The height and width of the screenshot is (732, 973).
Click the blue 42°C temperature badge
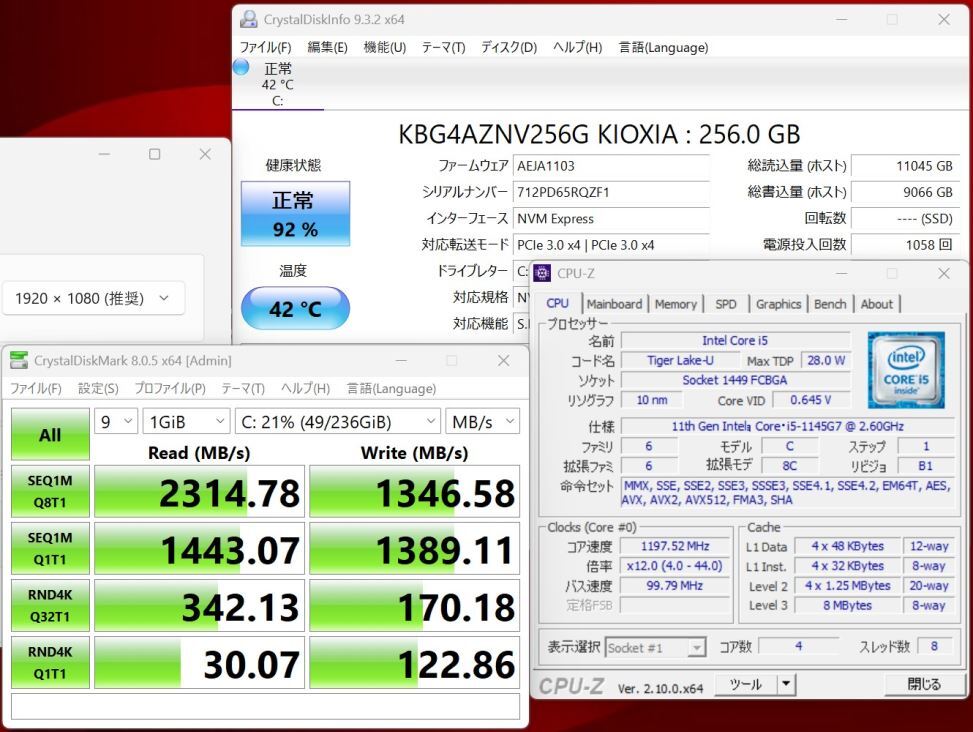pyautogui.click(x=294, y=309)
